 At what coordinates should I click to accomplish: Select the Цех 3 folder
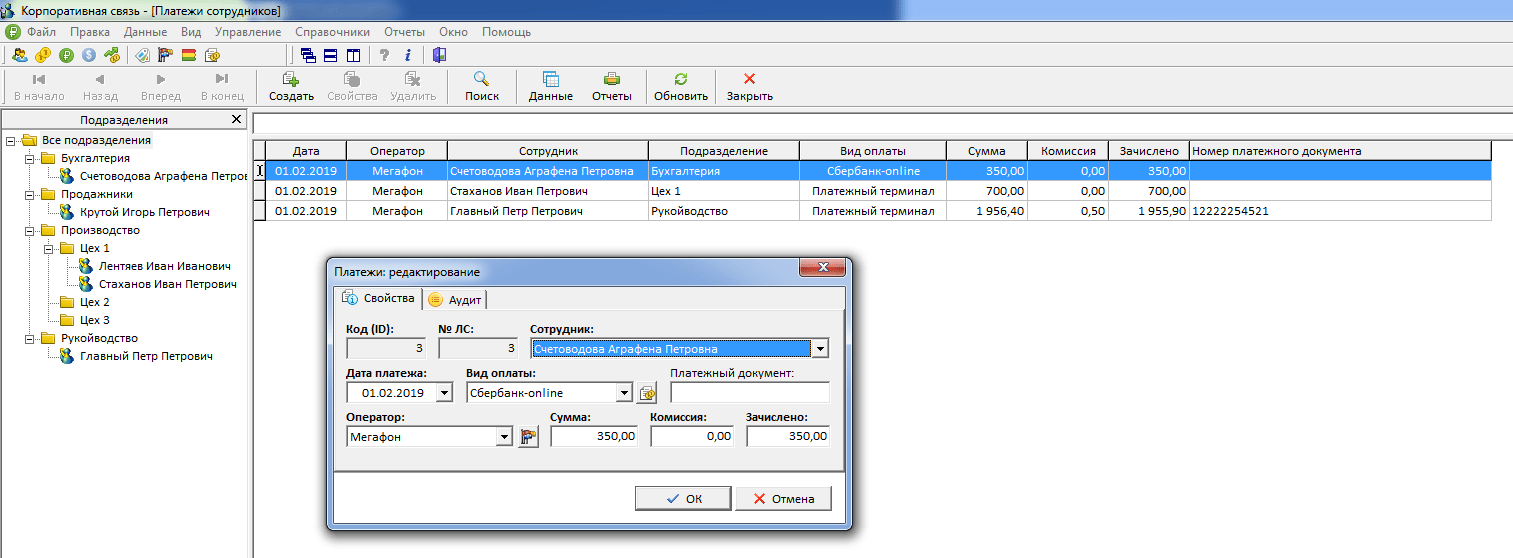(x=94, y=320)
